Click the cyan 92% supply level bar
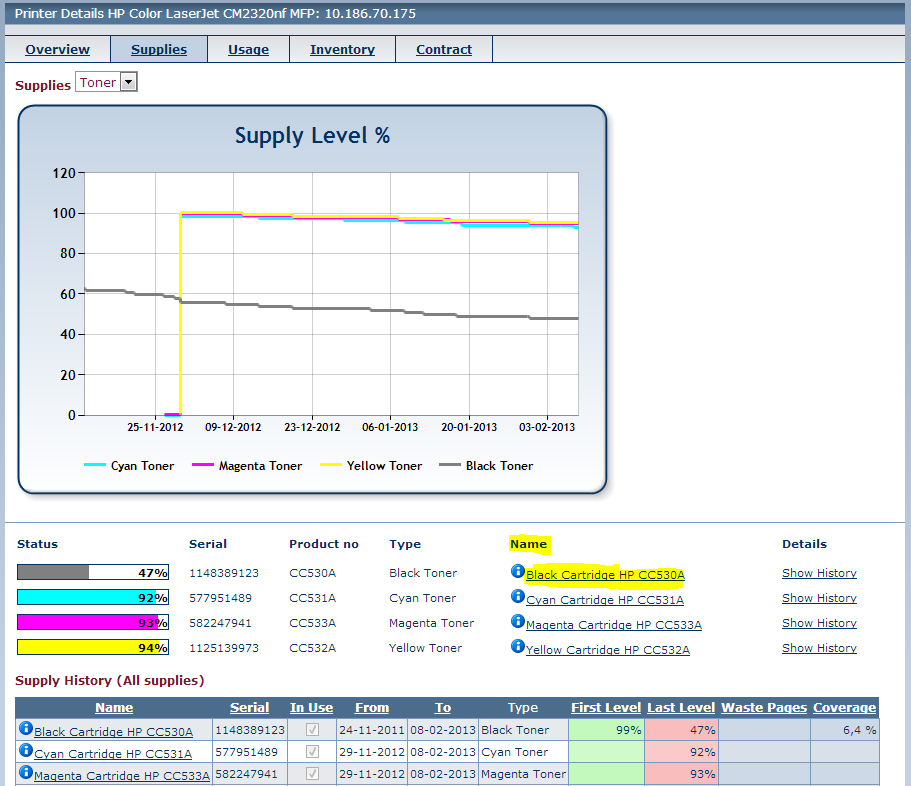The height and width of the screenshot is (786, 911). (92, 598)
